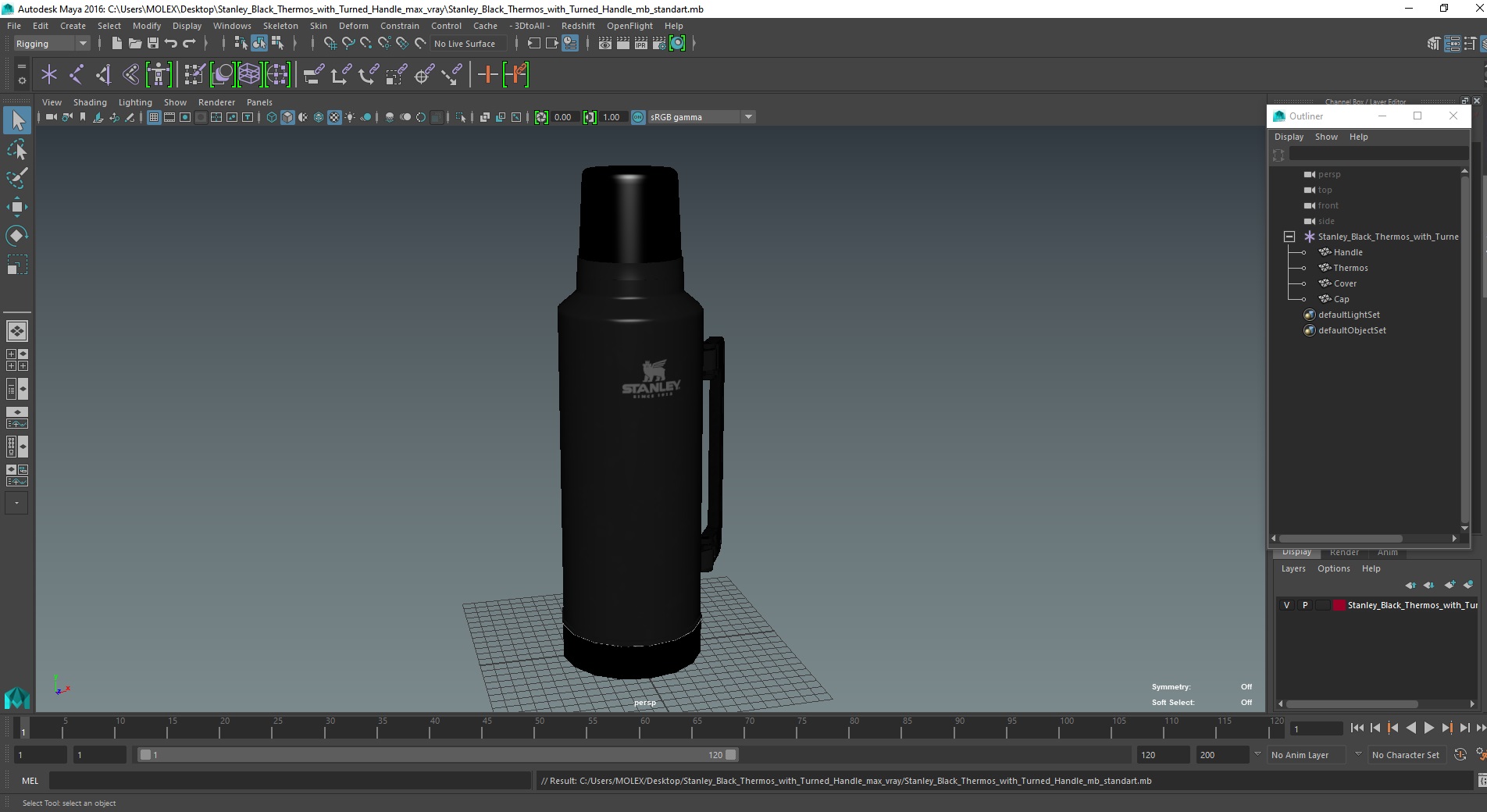Play animation forwards

pyautogui.click(x=1428, y=728)
